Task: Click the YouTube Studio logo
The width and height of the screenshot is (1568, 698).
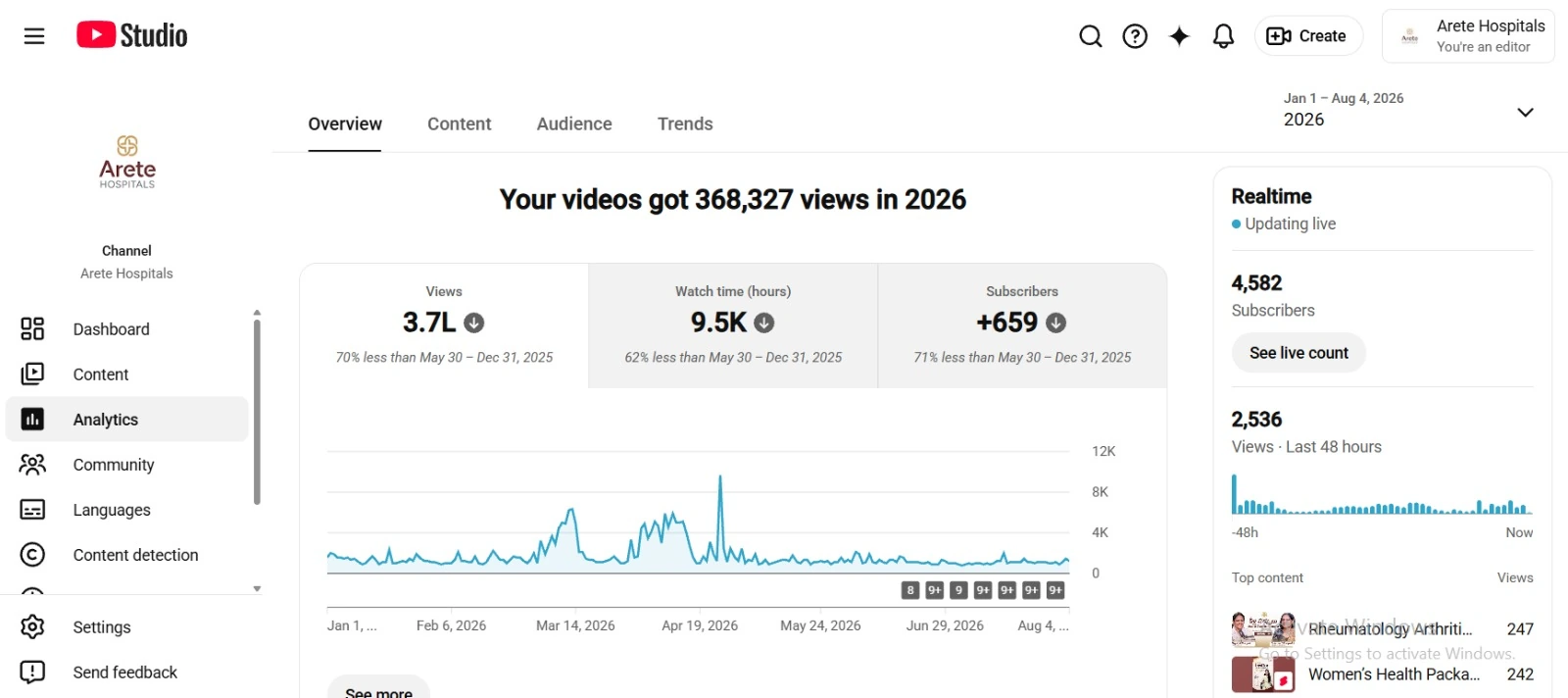Action: (x=131, y=35)
